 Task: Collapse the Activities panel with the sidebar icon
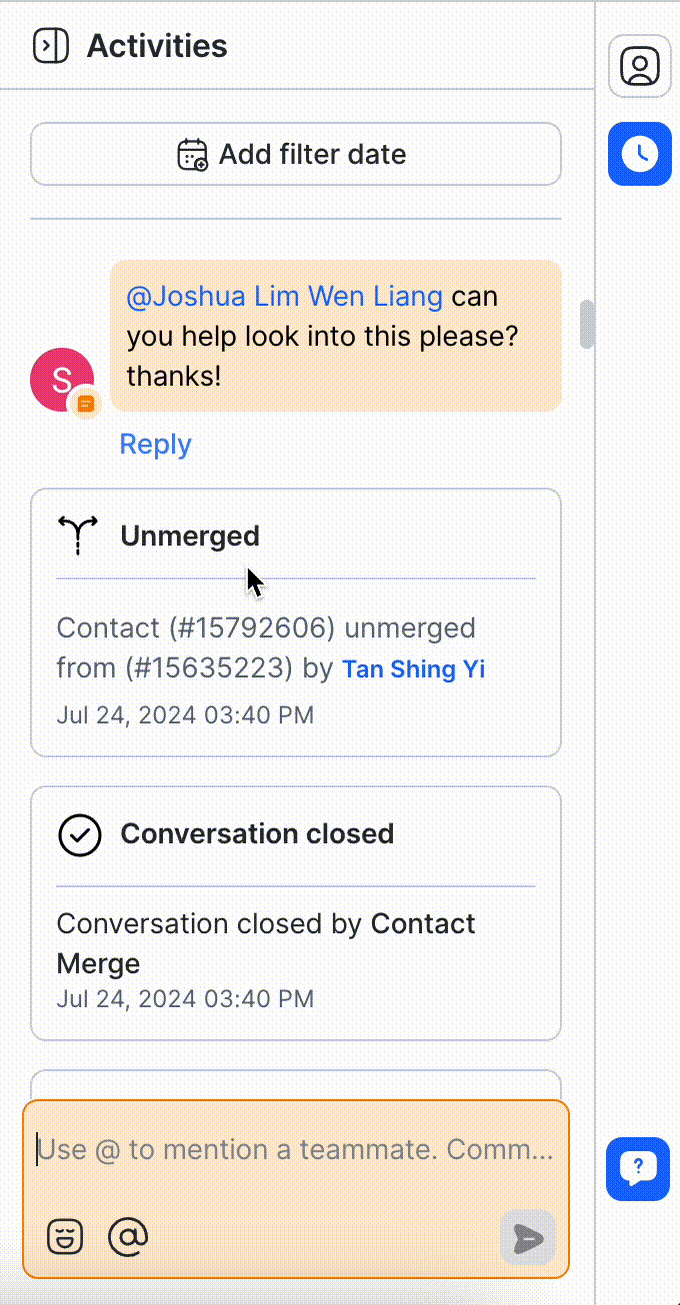click(51, 46)
